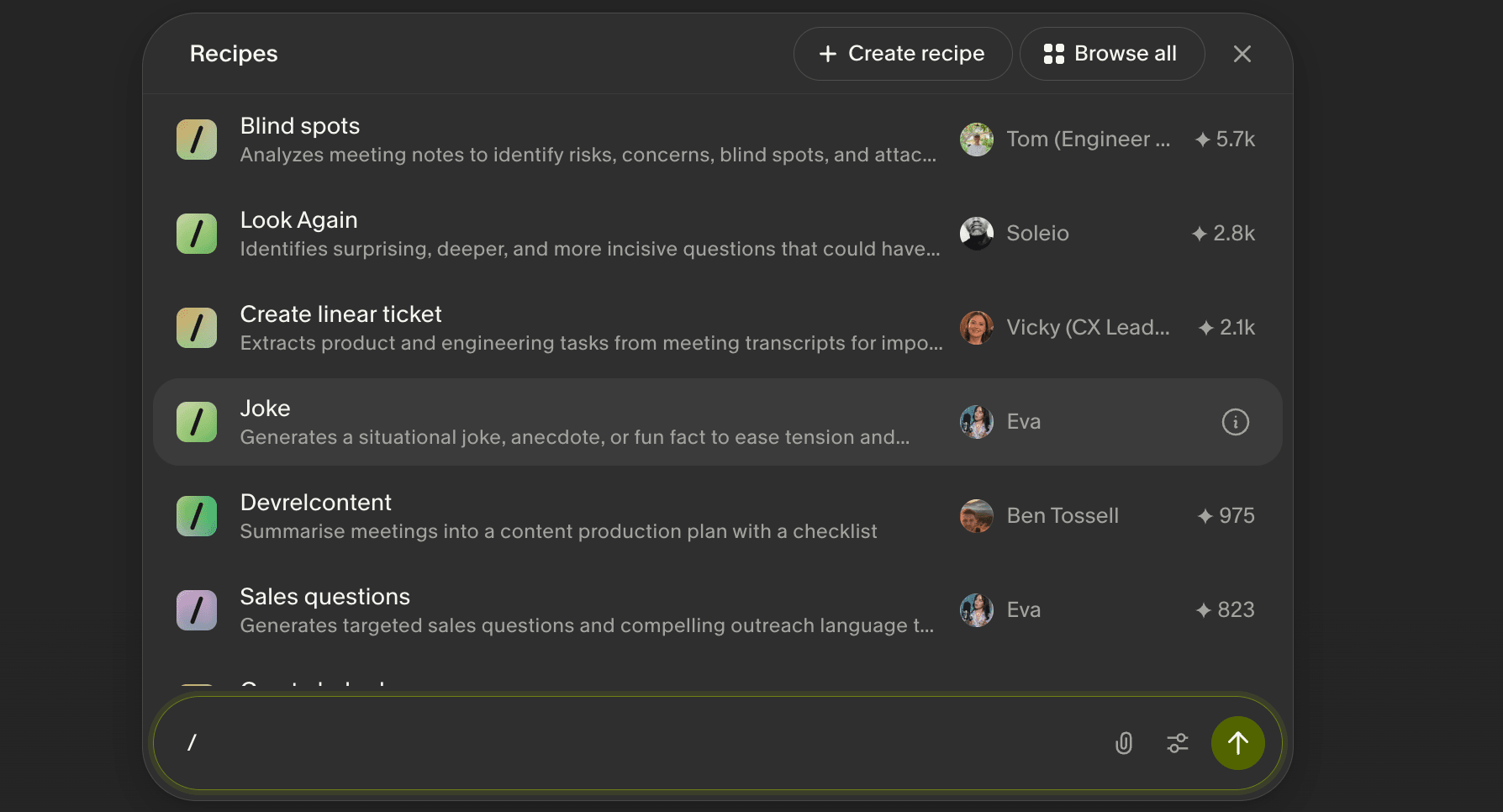Click the 2.8k usage count

tap(1223, 234)
